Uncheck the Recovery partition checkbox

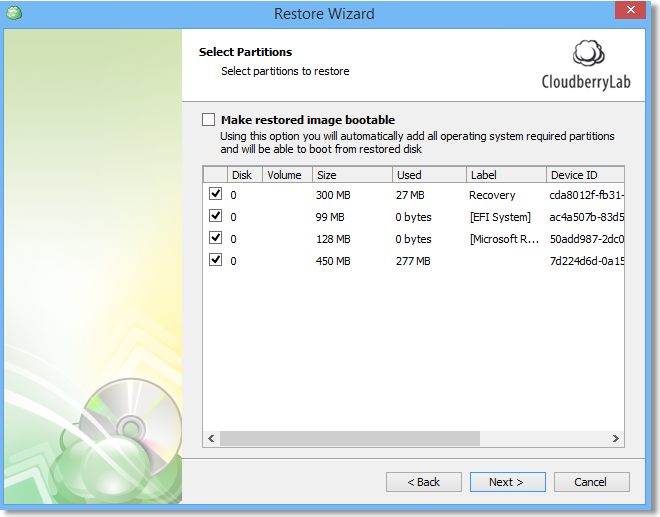(x=215, y=194)
